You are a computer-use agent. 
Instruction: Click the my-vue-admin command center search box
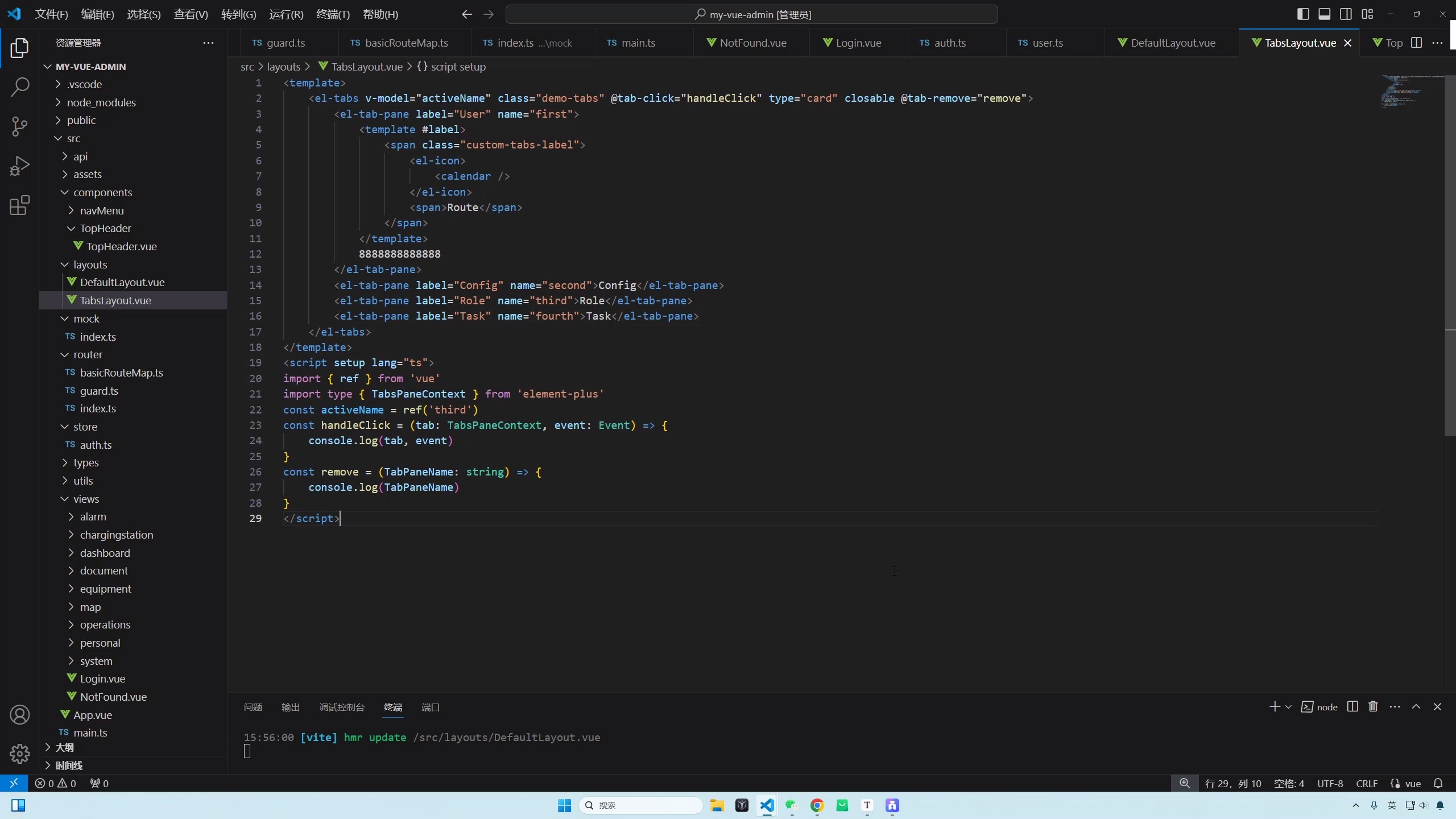tap(751, 14)
